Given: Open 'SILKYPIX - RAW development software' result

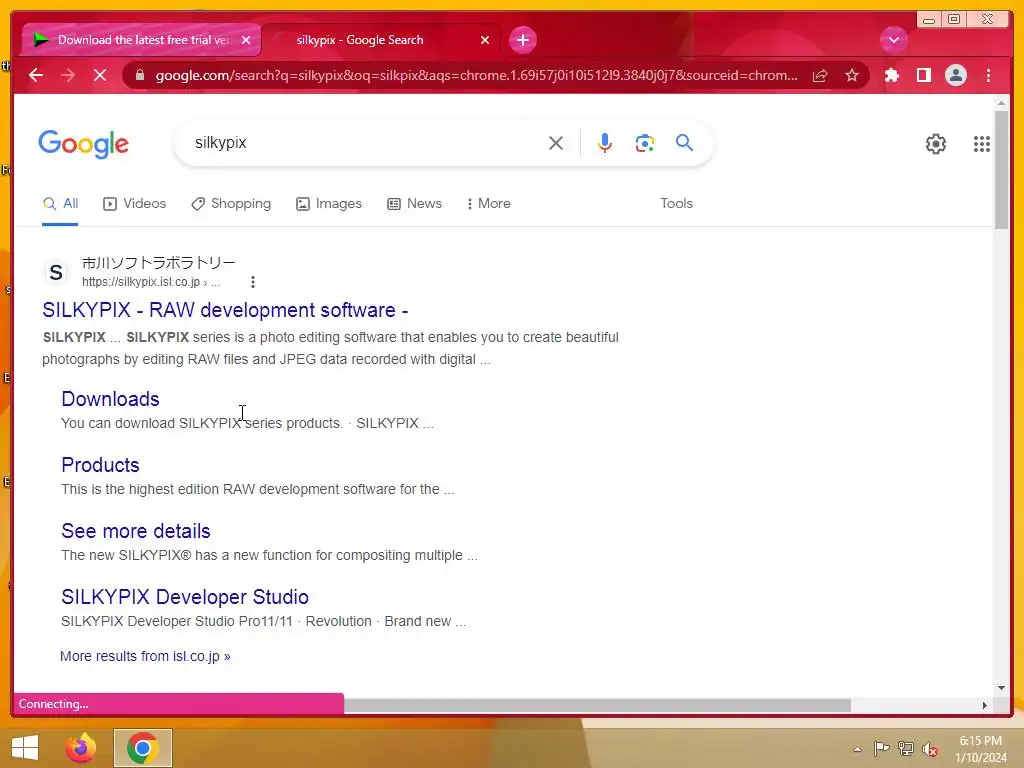Looking at the screenshot, I should pos(225,310).
